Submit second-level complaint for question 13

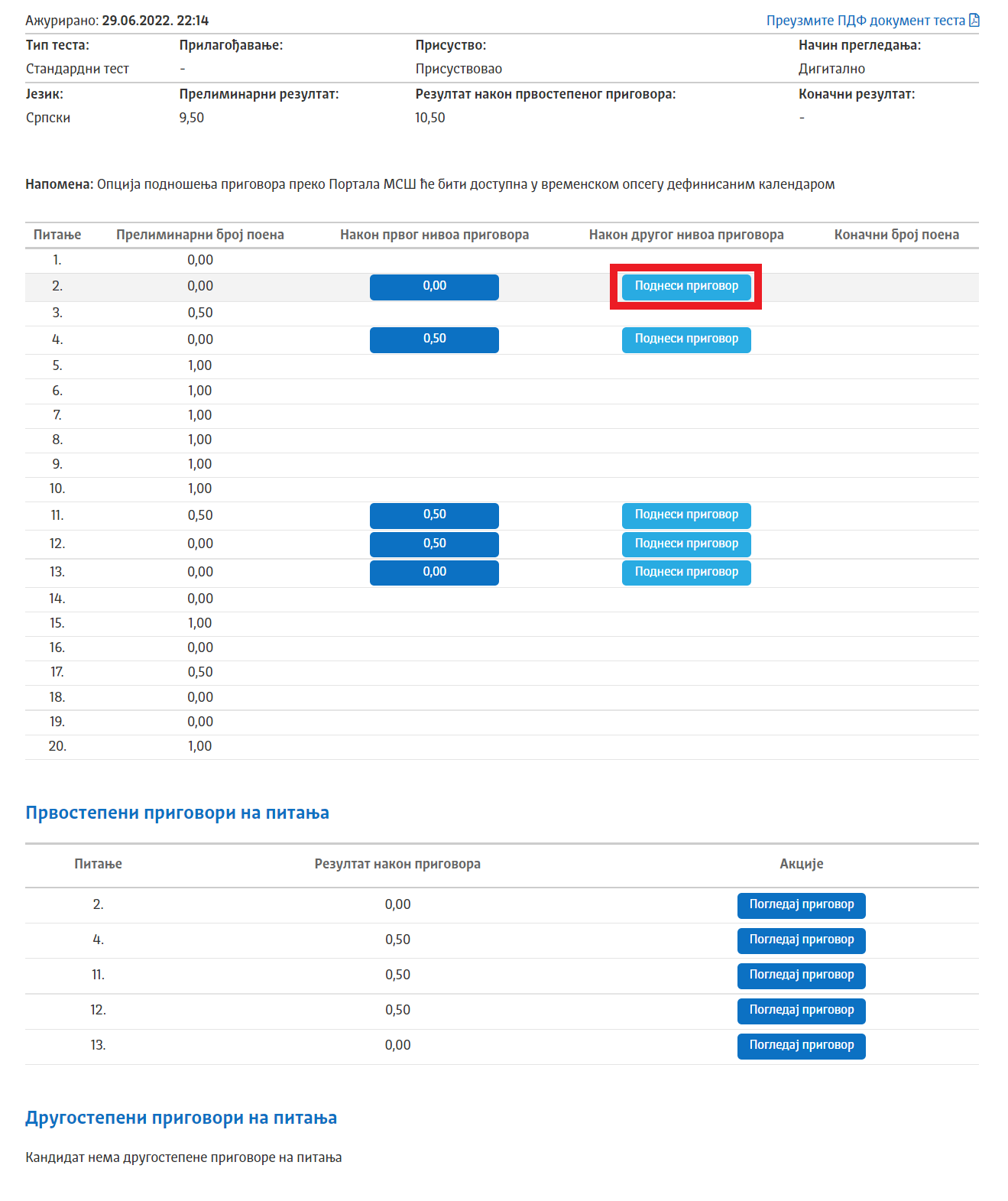point(686,573)
